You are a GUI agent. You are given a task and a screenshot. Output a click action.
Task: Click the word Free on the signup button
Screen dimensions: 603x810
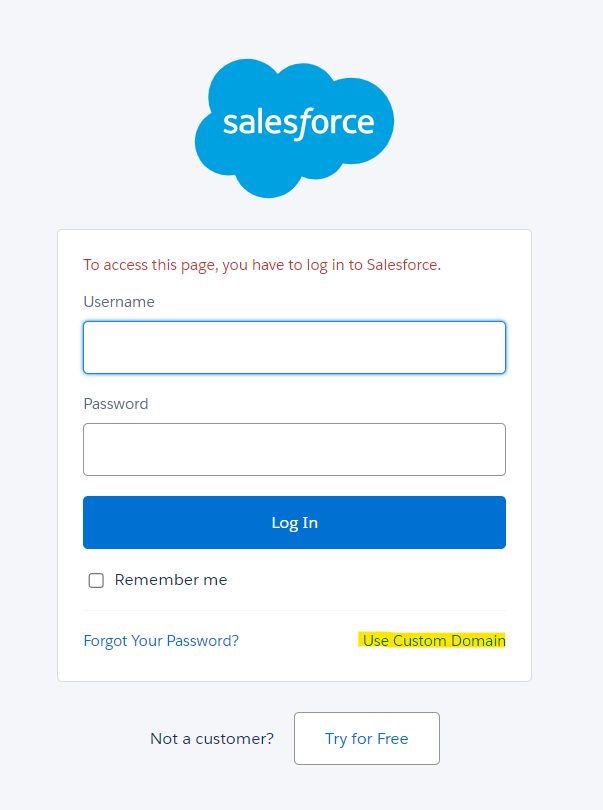pos(392,739)
